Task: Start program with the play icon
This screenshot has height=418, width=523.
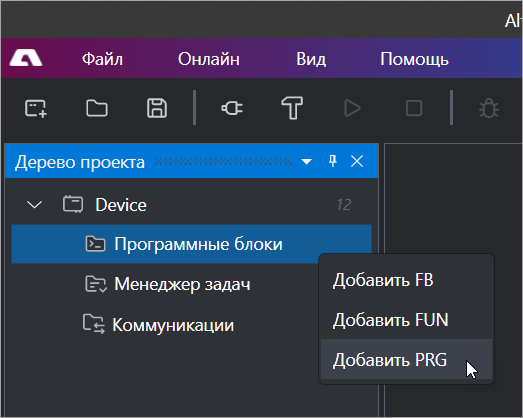Action: 352,108
